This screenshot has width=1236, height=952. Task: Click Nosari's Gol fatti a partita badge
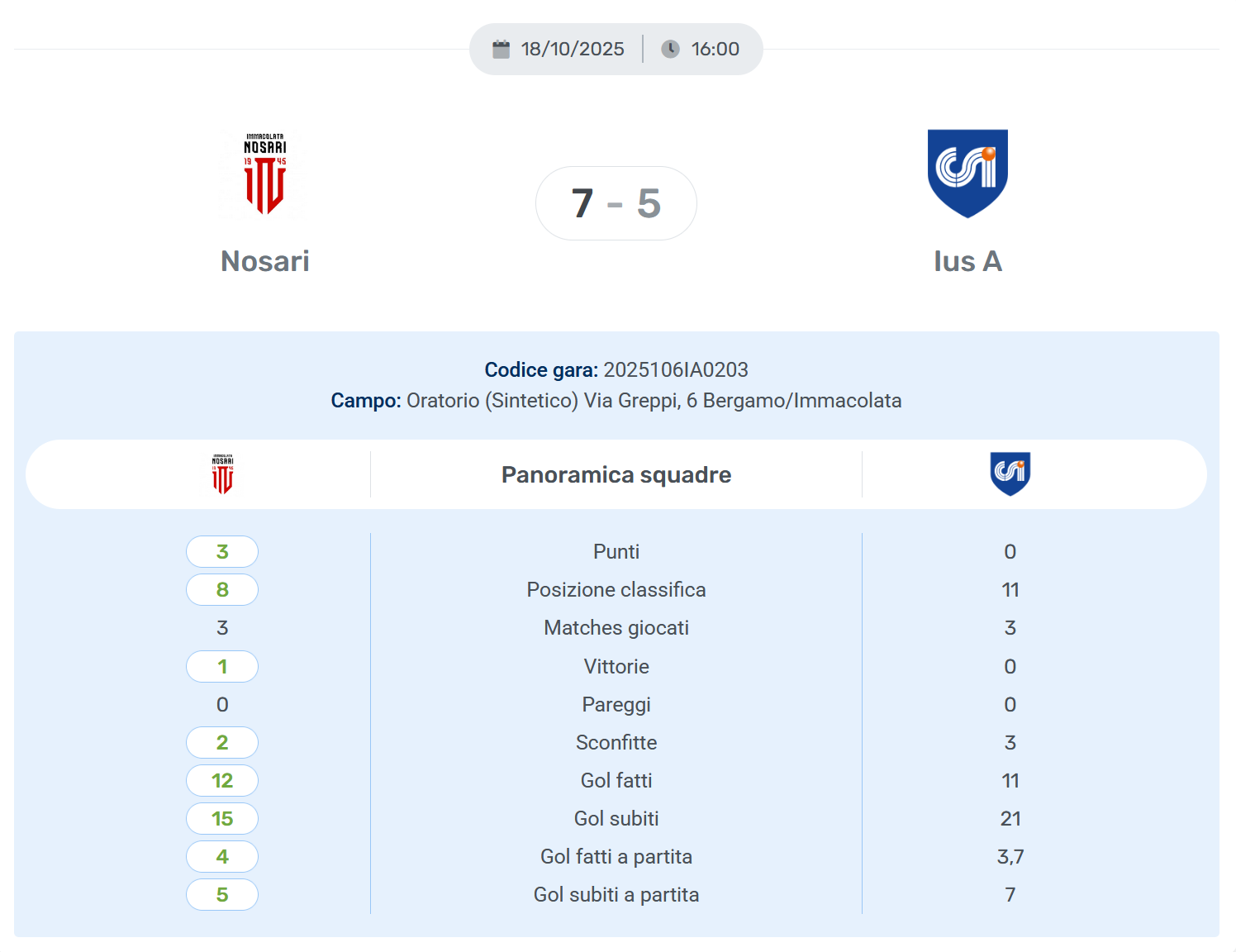[x=222, y=856]
